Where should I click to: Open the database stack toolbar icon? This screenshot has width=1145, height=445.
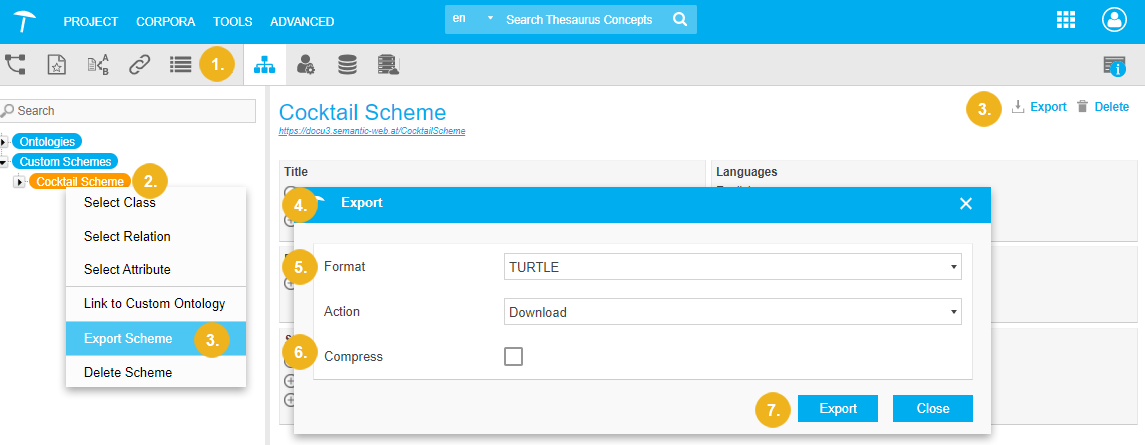pos(347,65)
